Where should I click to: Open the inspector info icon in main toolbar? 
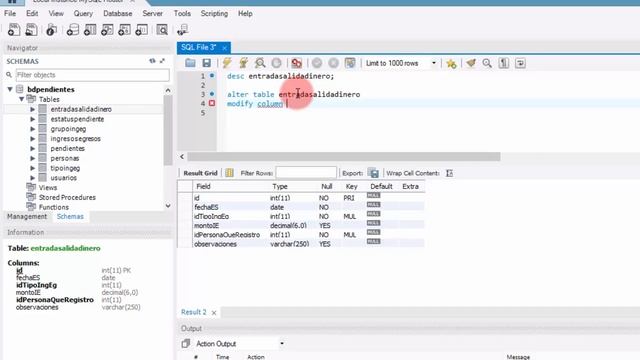(x=51, y=30)
